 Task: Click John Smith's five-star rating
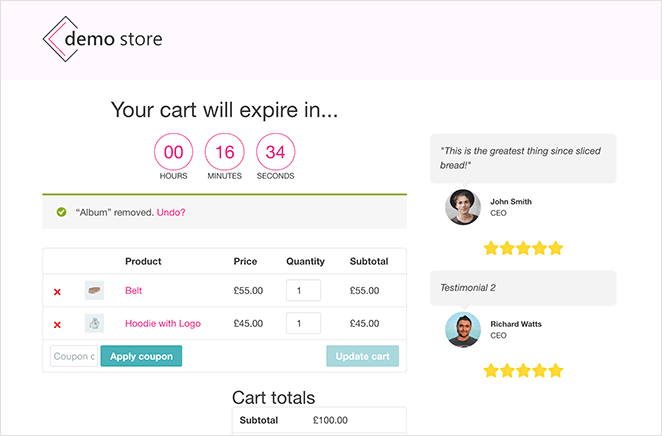[x=523, y=248]
